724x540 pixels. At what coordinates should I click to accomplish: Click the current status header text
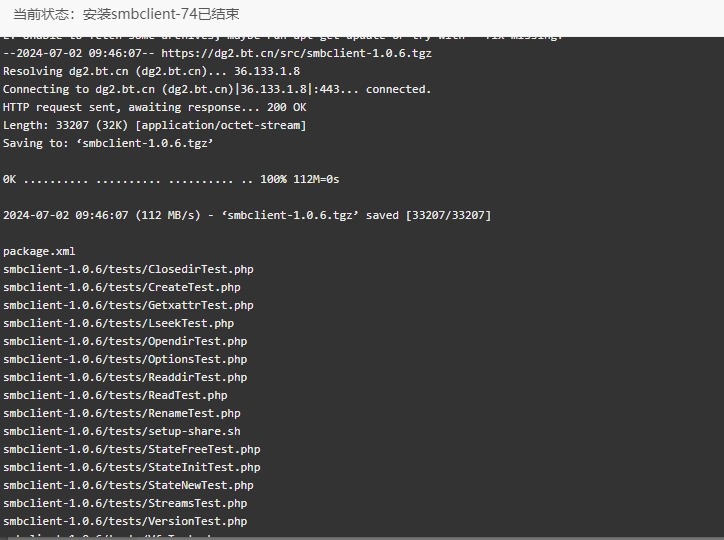[x=126, y=14]
